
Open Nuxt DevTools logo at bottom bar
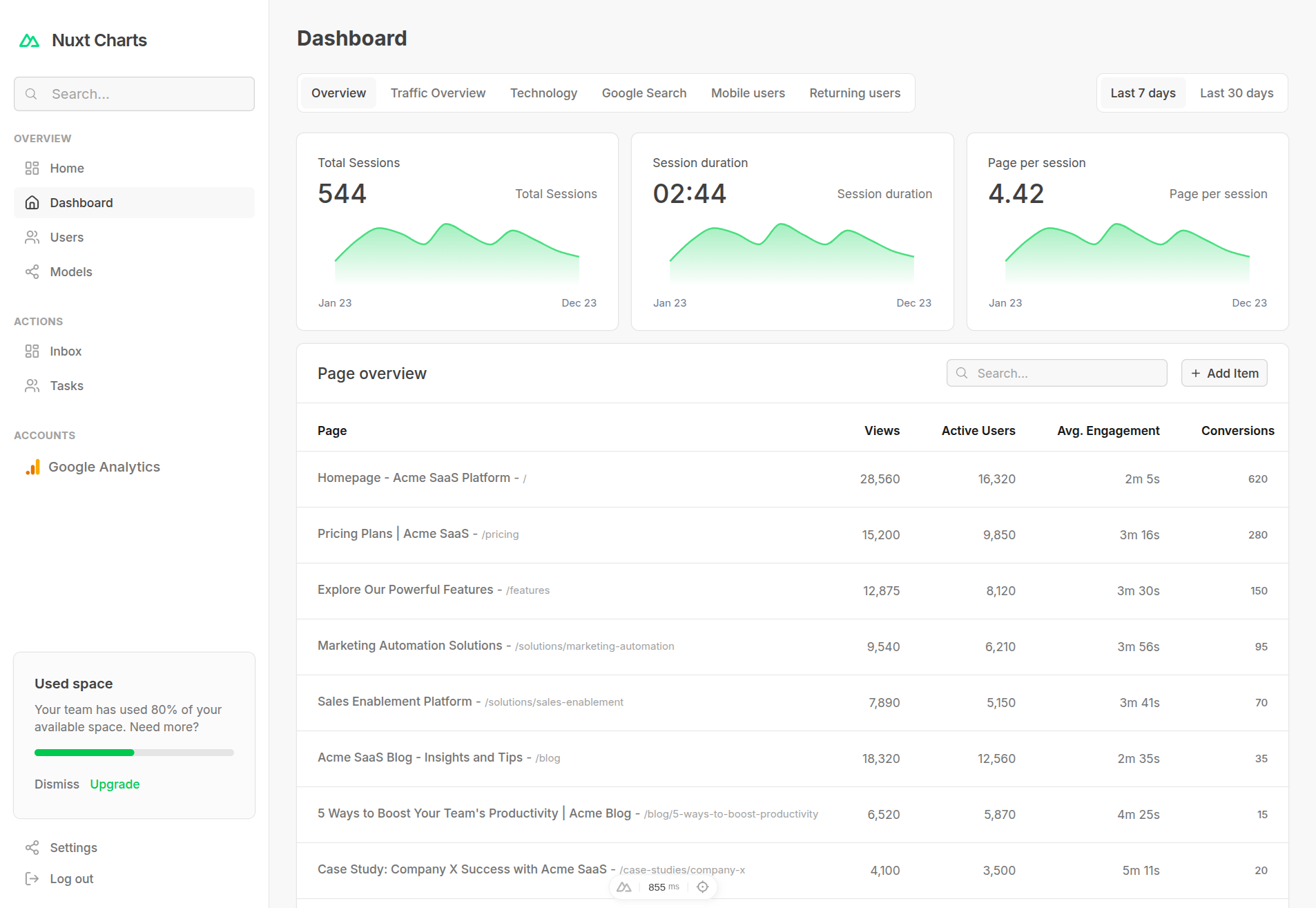pyautogui.click(x=624, y=887)
